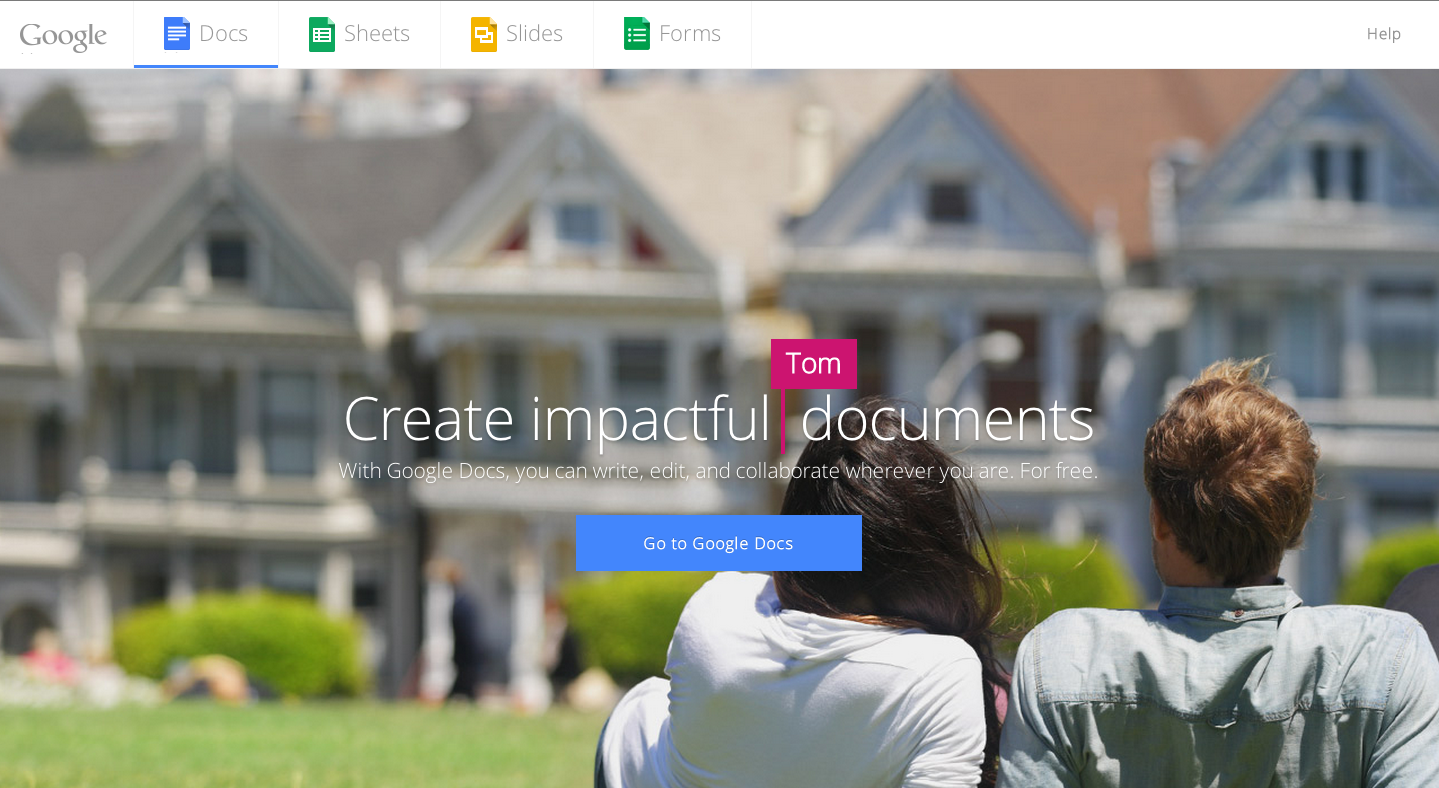
Task: Select the currently active Docs tab
Action: (205, 33)
